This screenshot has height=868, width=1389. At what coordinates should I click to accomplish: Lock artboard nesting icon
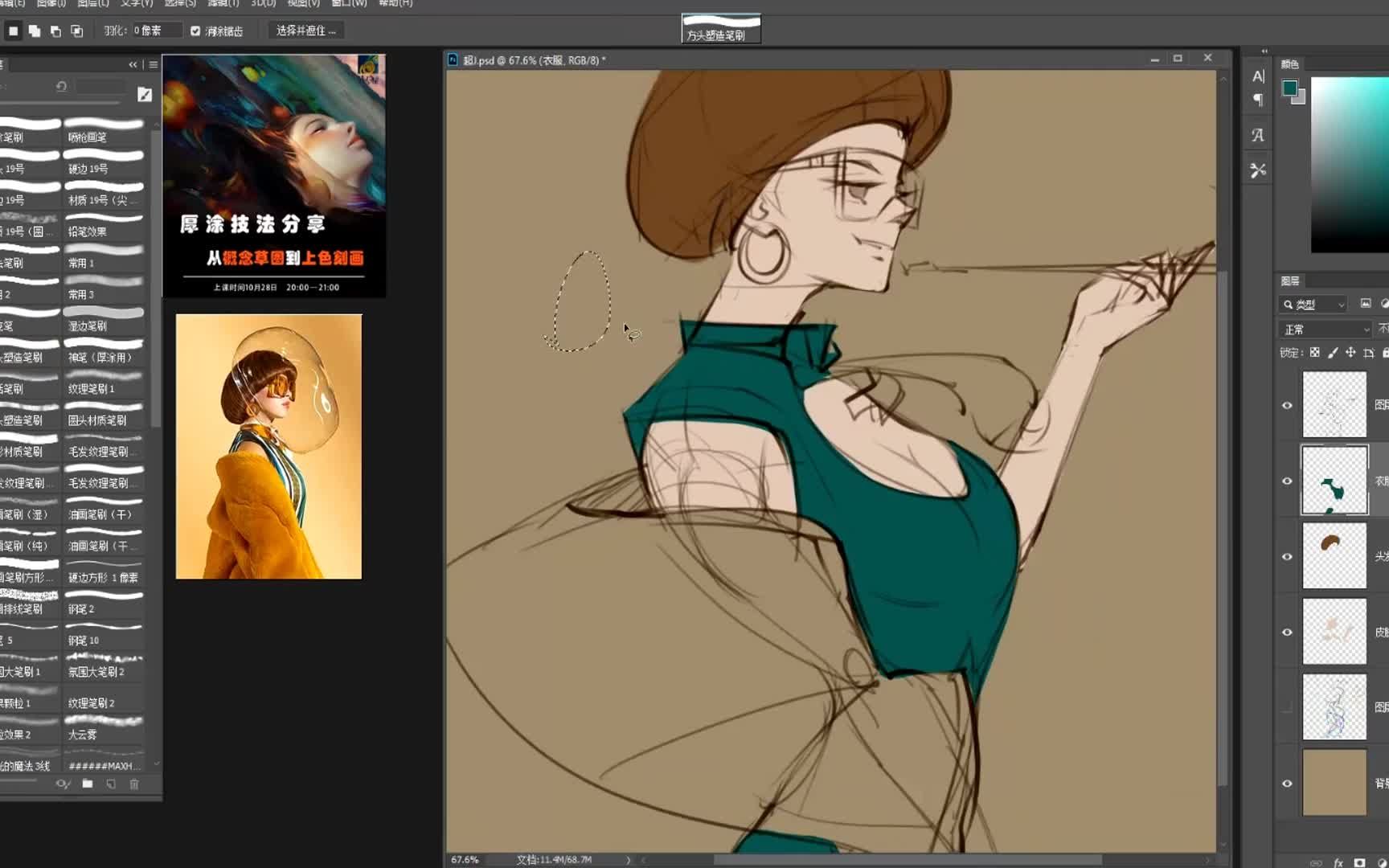click(x=1368, y=352)
